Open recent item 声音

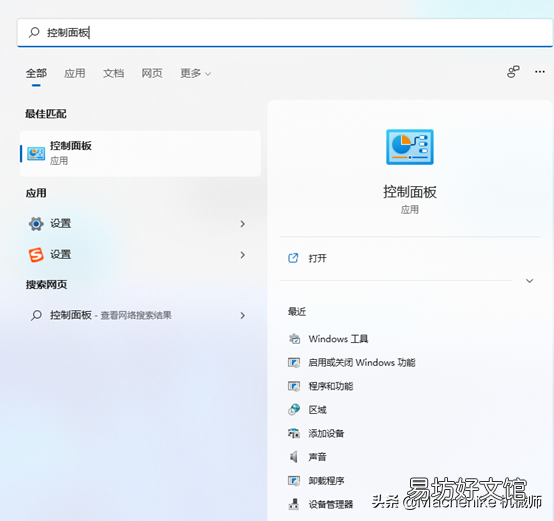[317, 457]
